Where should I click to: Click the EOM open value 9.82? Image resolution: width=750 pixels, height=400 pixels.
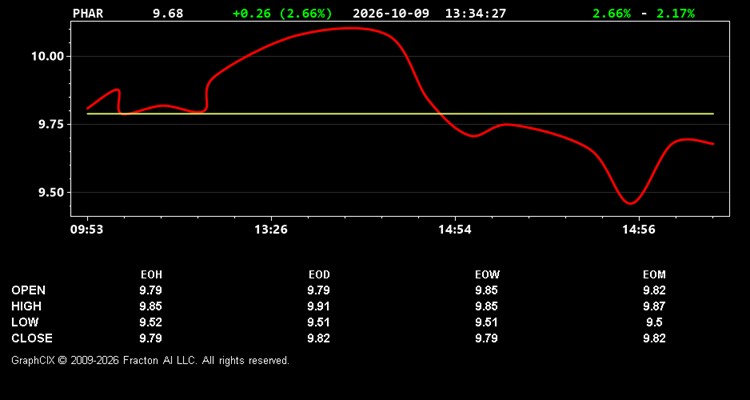click(654, 290)
